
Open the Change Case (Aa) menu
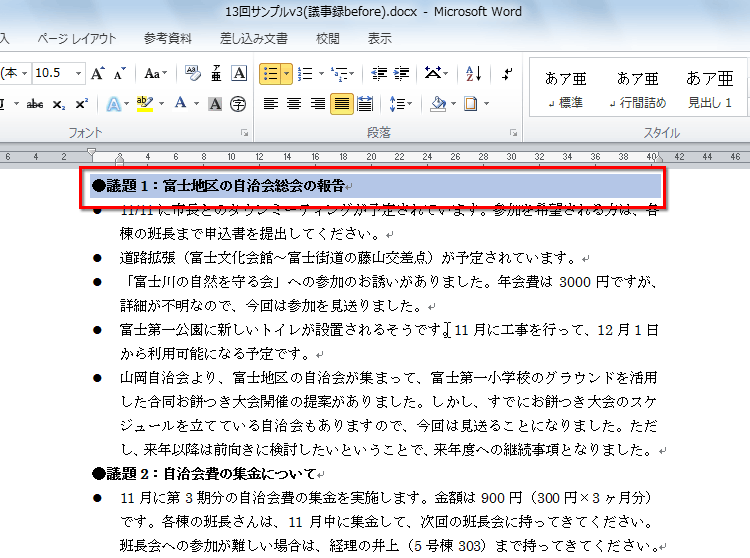pyautogui.click(x=155, y=74)
